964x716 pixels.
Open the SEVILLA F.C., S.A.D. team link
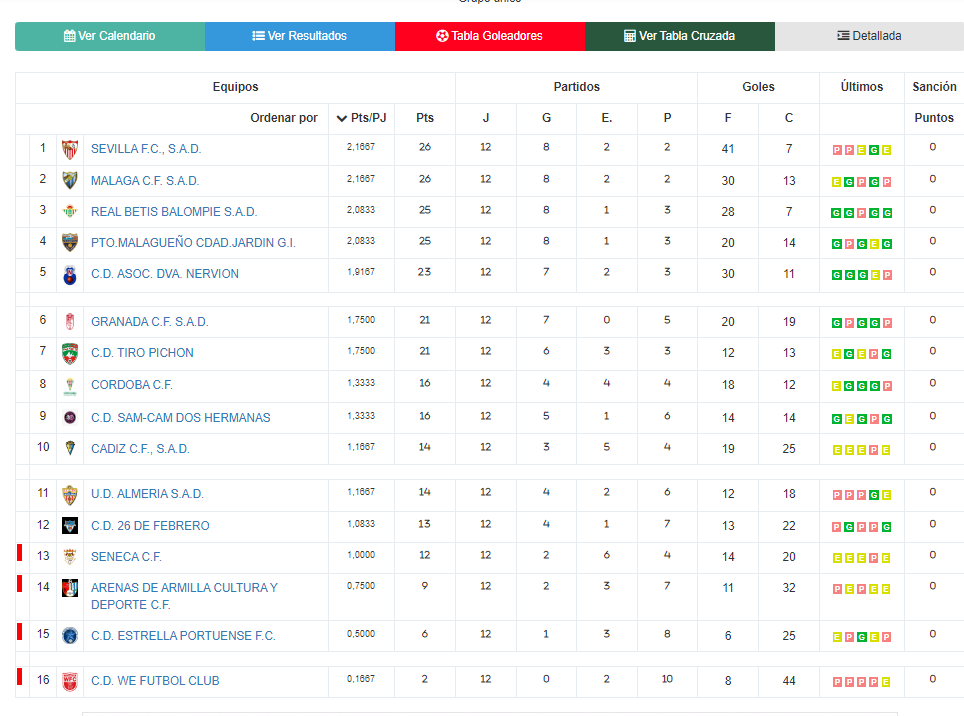tap(146, 149)
